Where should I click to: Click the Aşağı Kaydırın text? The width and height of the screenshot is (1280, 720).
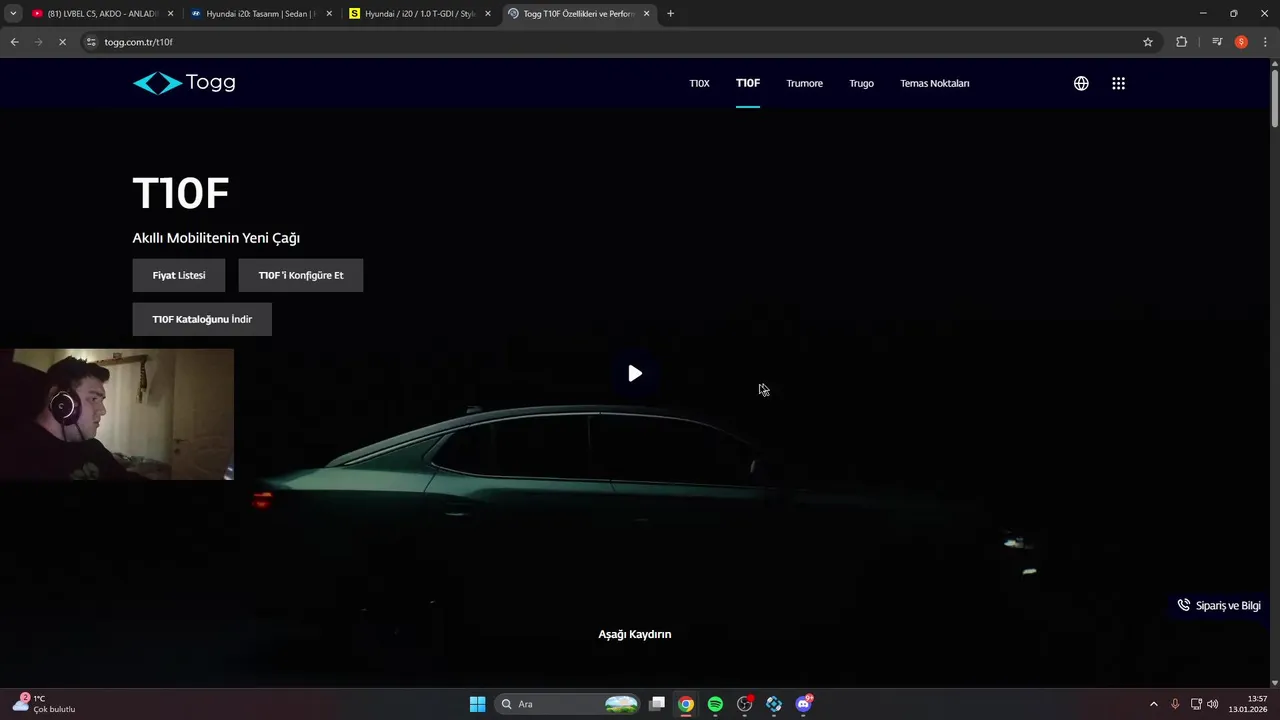click(x=635, y=634)
